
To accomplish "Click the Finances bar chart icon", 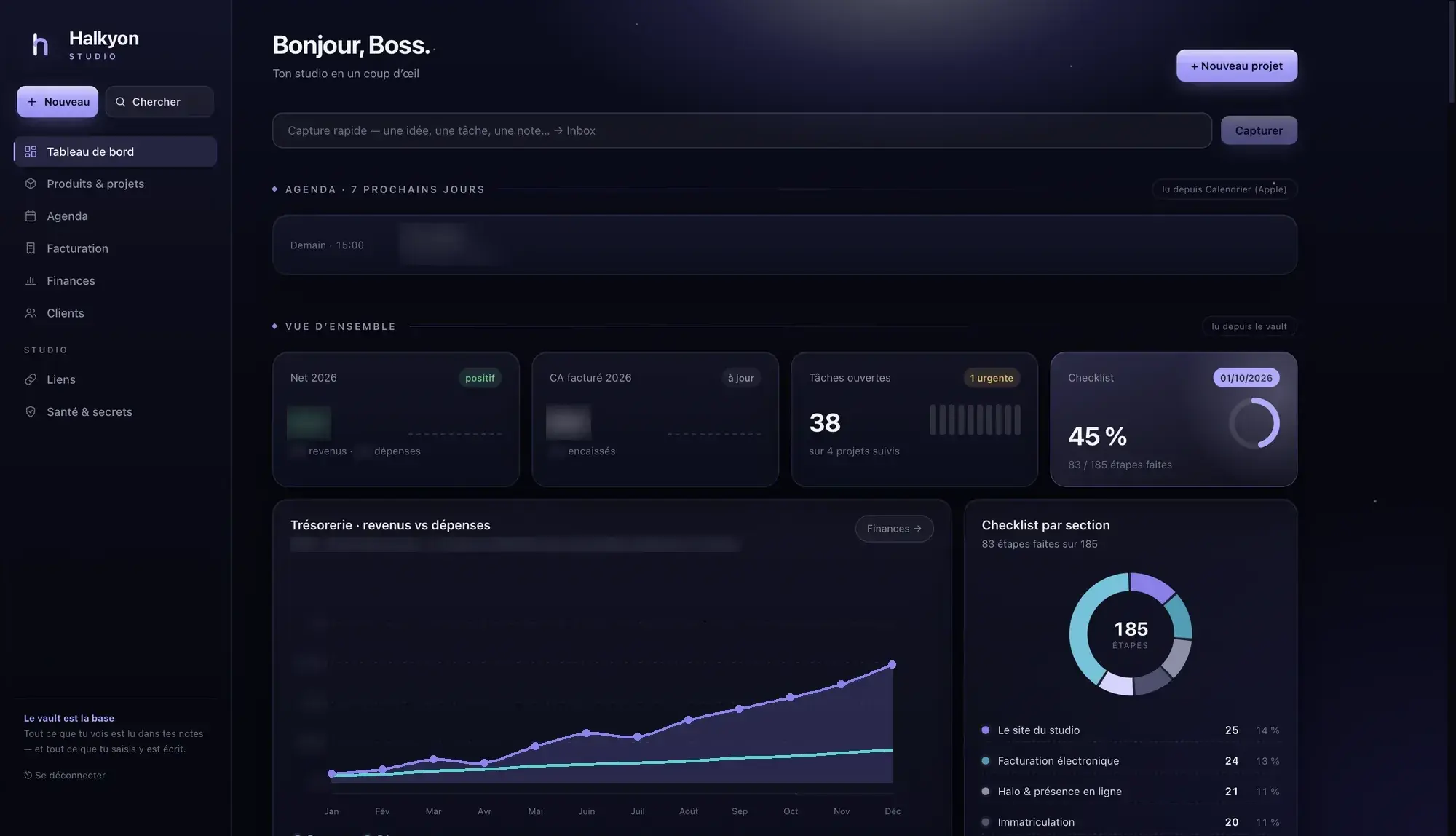I will click(31, 280).
